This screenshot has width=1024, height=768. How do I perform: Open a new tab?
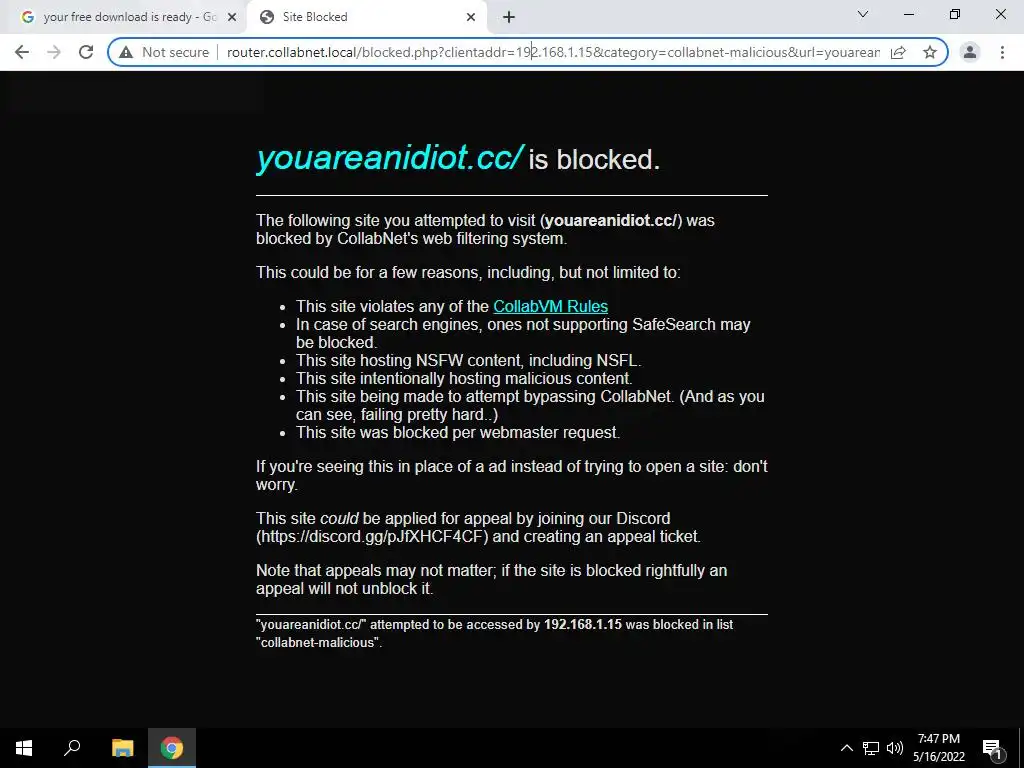(x=509, y=17)
